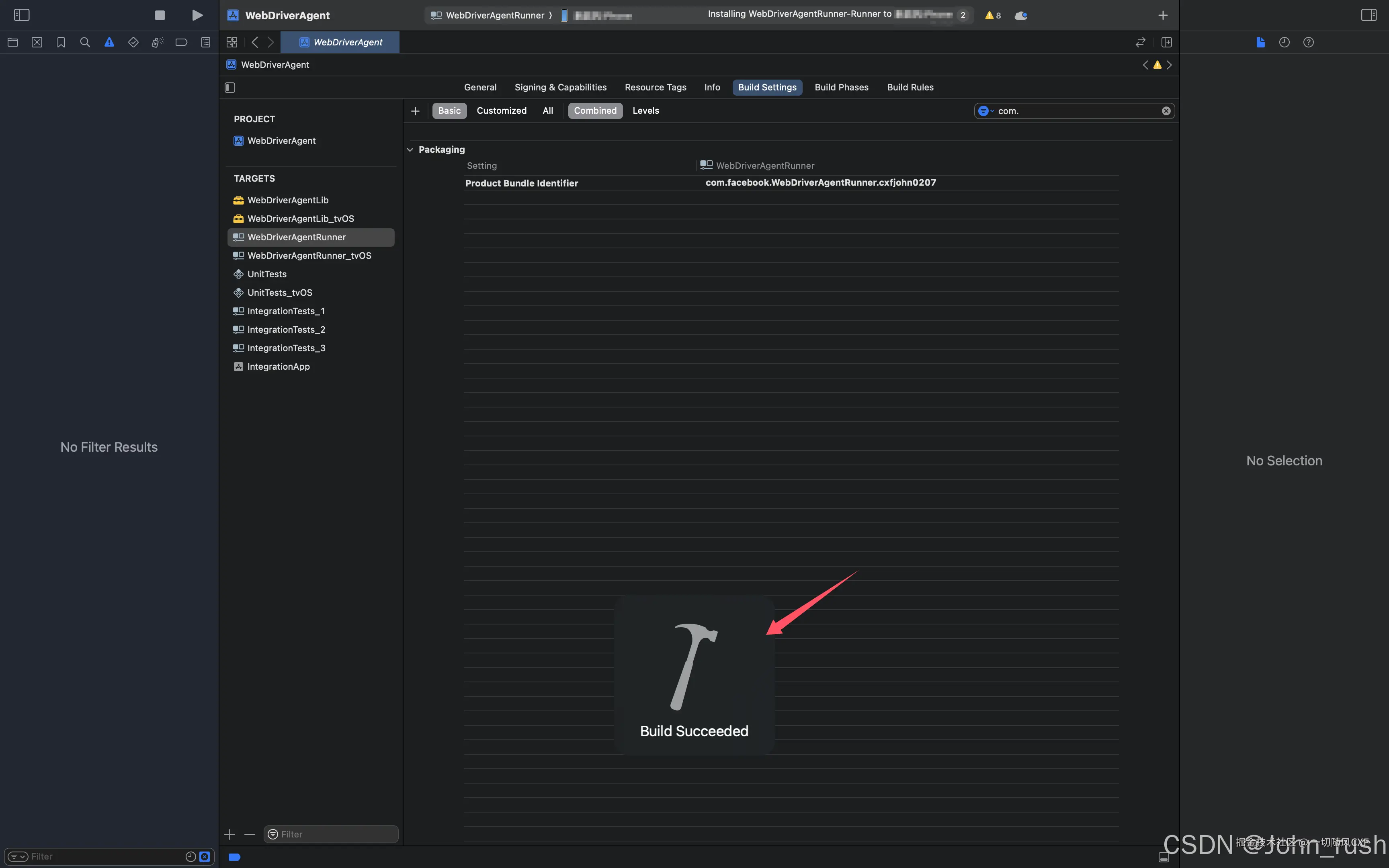Toggle the left navigator sidebar
The width and height of the screenshot is (1389, 868).
[x=22, y=16]
